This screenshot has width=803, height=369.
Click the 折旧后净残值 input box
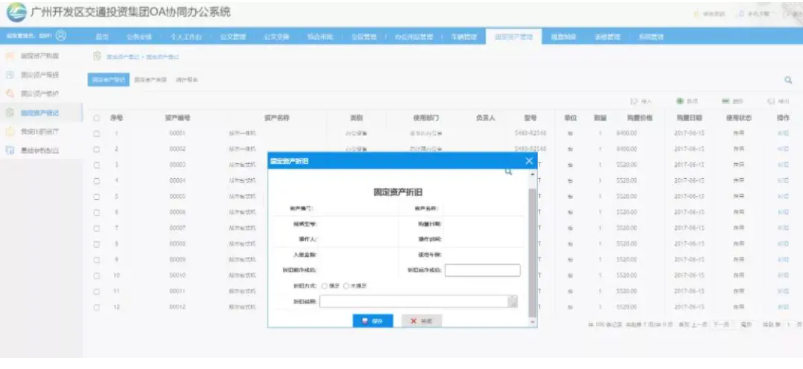point(482,270)
